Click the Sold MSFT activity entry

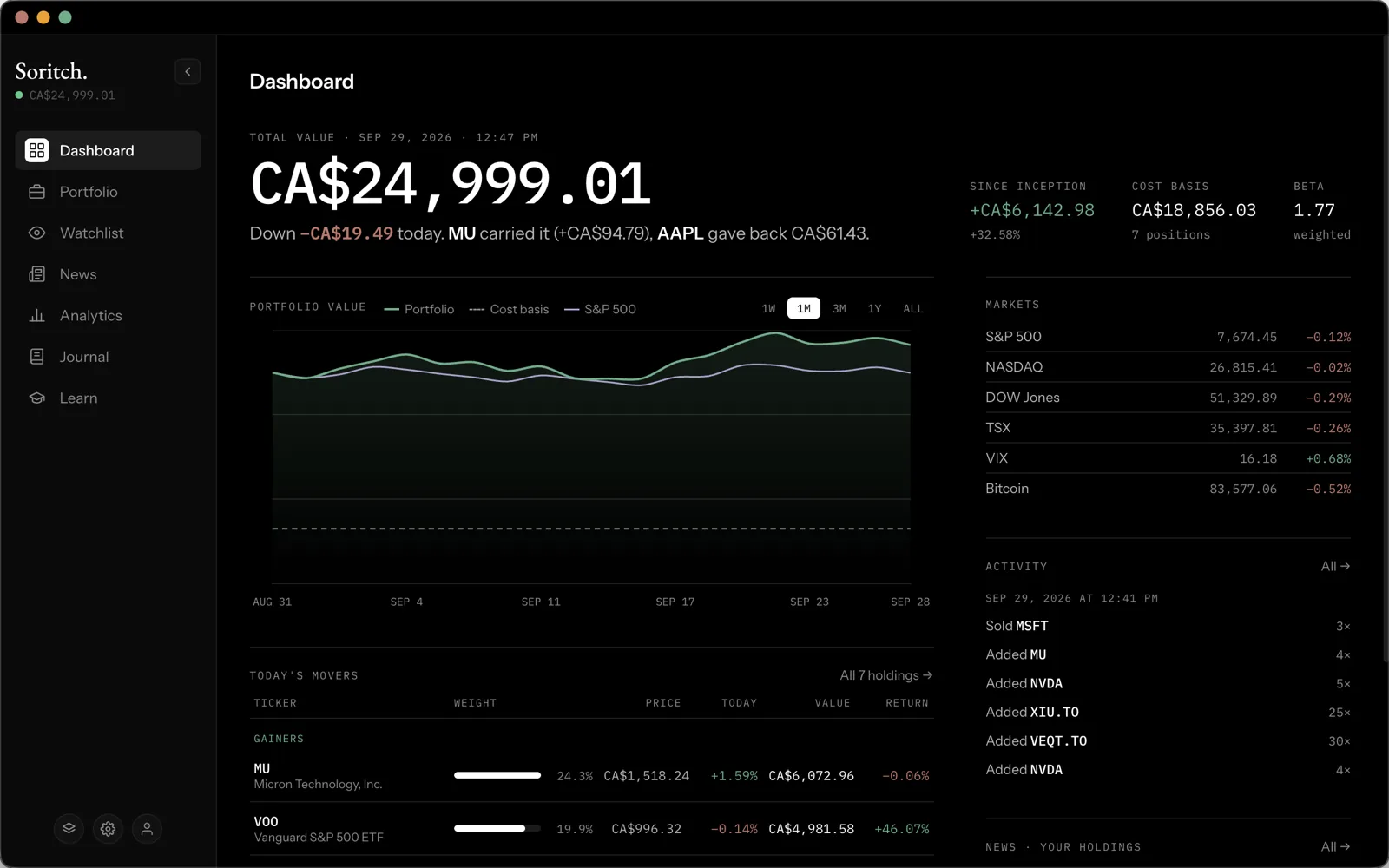[x=1168, y=626]
